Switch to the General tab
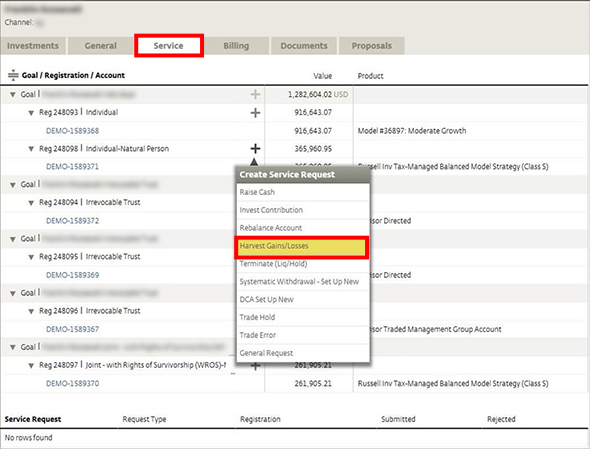The width and height of the screenshot is (590, 449). (x=100, y=46)
